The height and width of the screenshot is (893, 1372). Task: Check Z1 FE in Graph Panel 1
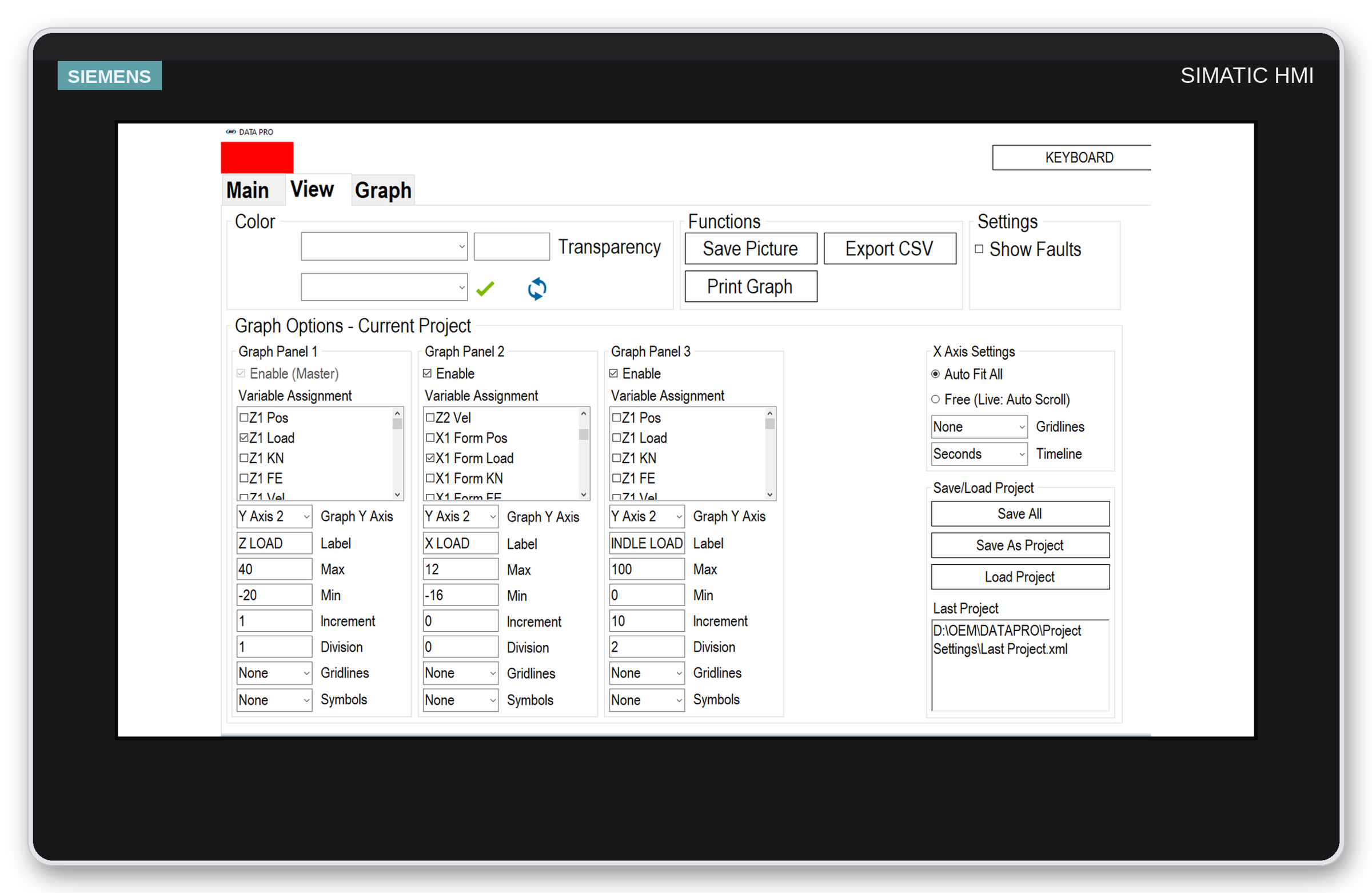tap(244, 478)
